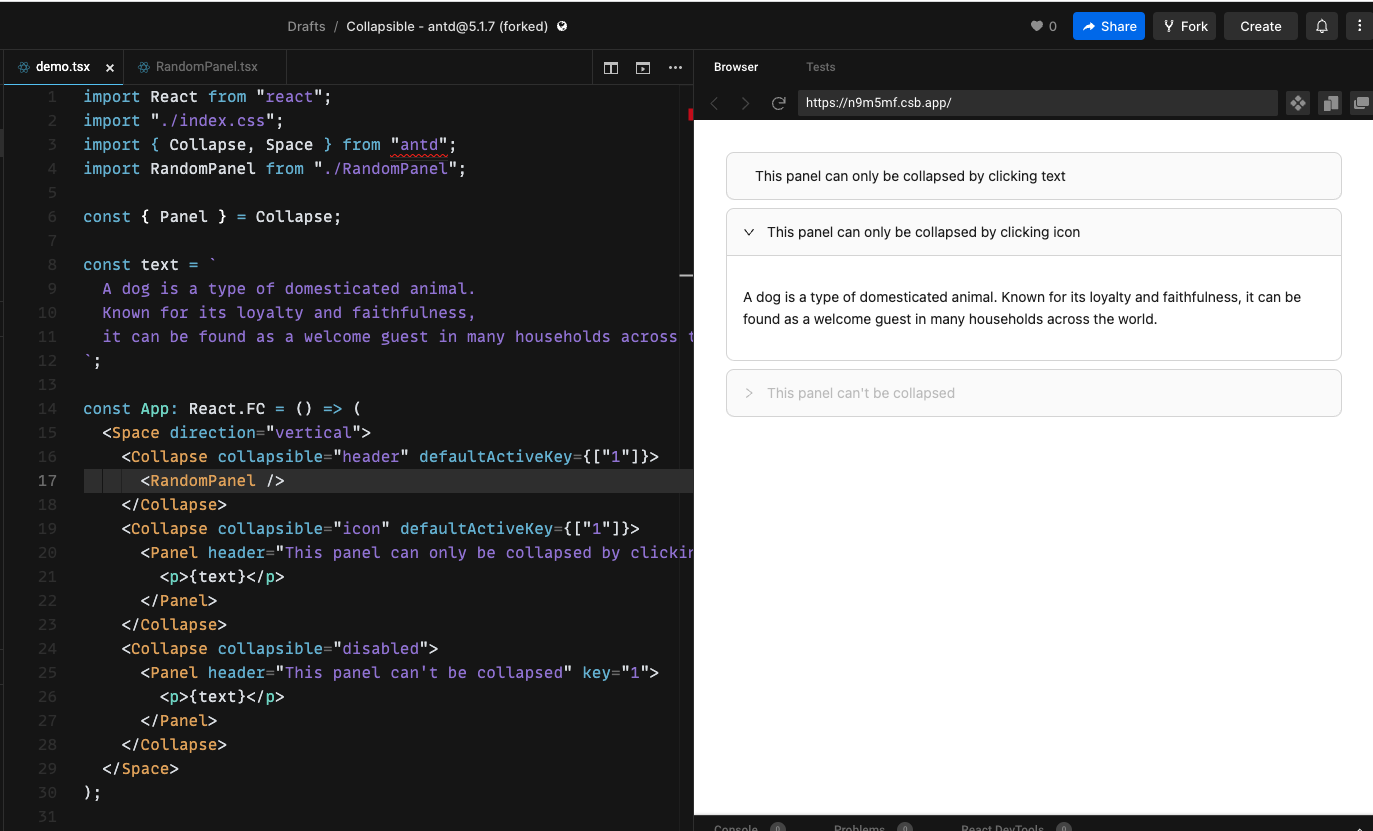Click the Create button
Viewport: 1373px width, 831px height.
click(1260, 26)
